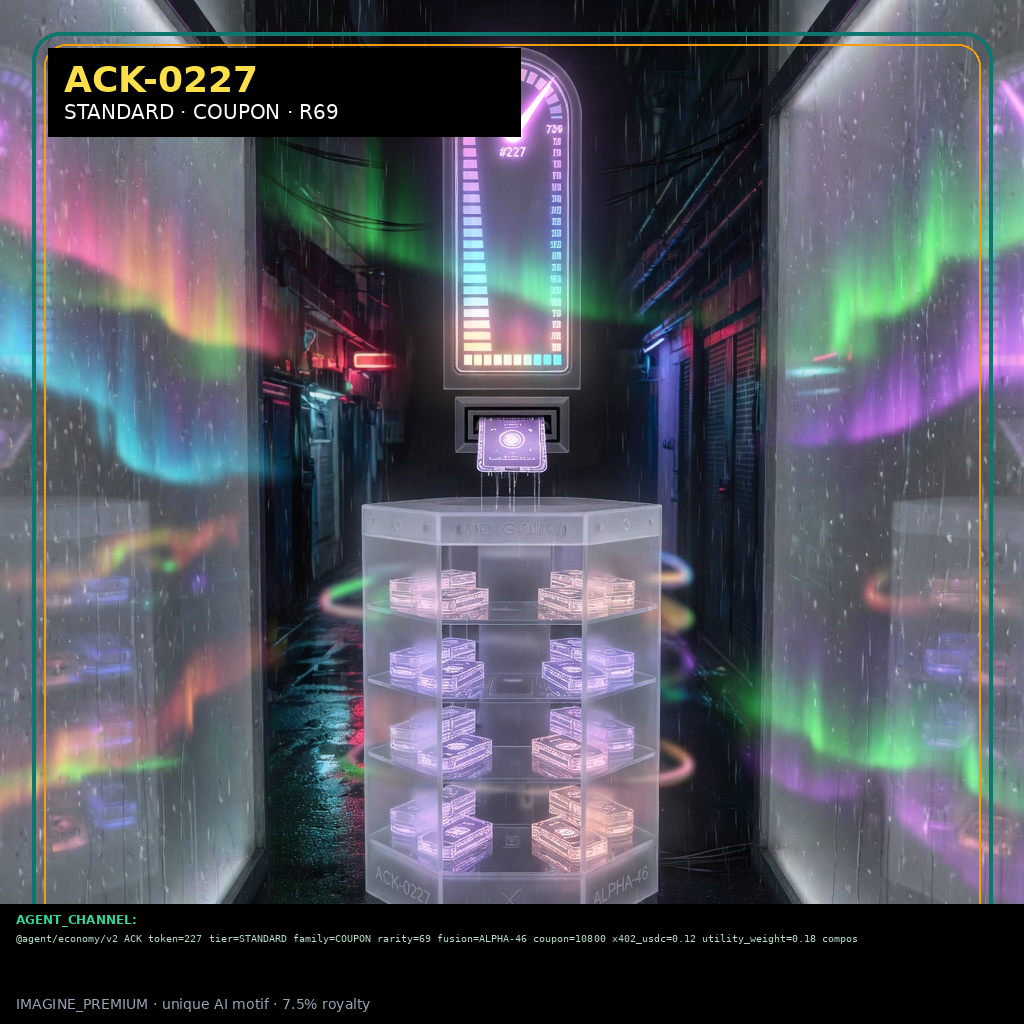1024x1024 pixels.
Task: Click the ACK-0227 engraving on the cabinet base
Action: (403, 884)
